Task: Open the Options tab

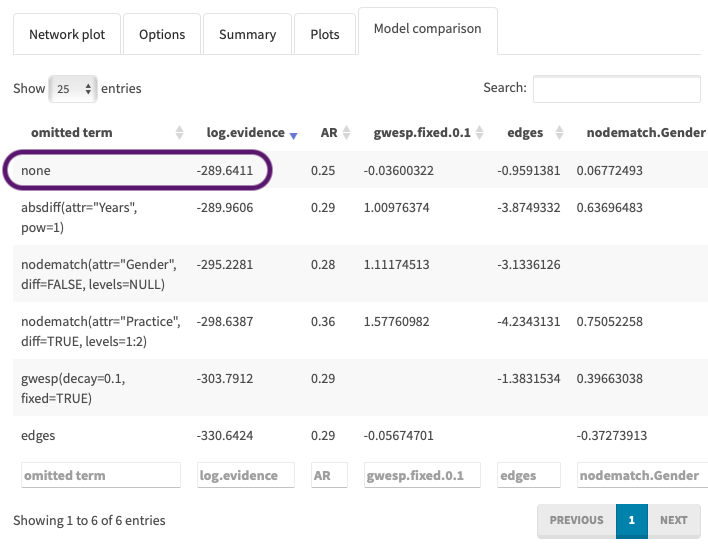Action: (x=162, y=34)
